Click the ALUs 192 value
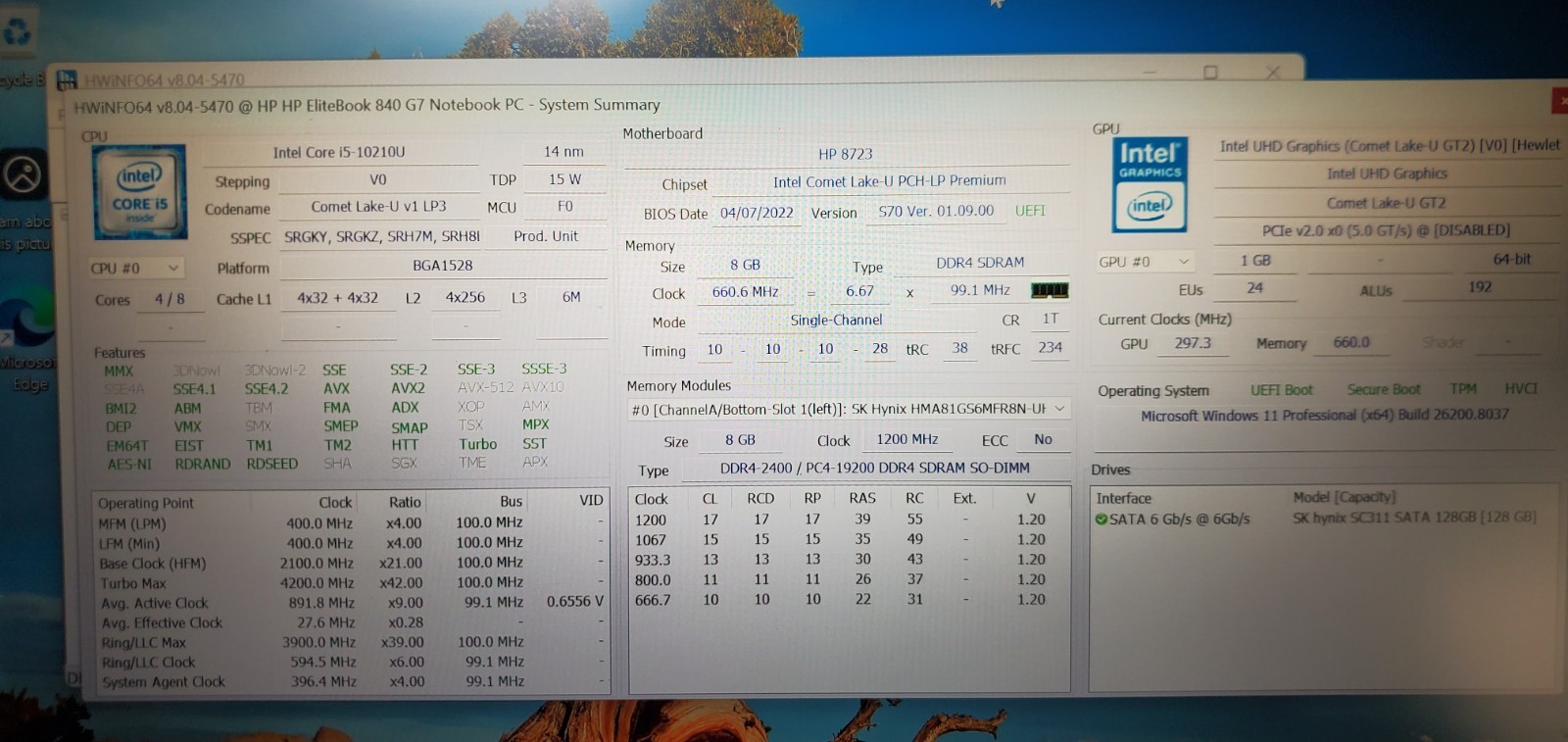Image resolution: width=1568 pixels, height=742 pixels. (1480, 287)
